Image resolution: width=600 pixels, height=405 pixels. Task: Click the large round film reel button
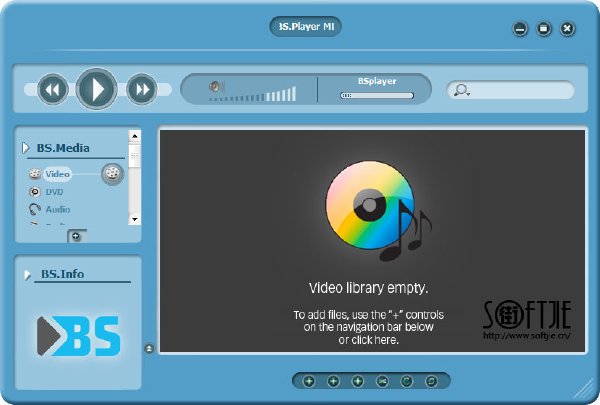click(x=112, y=174)
